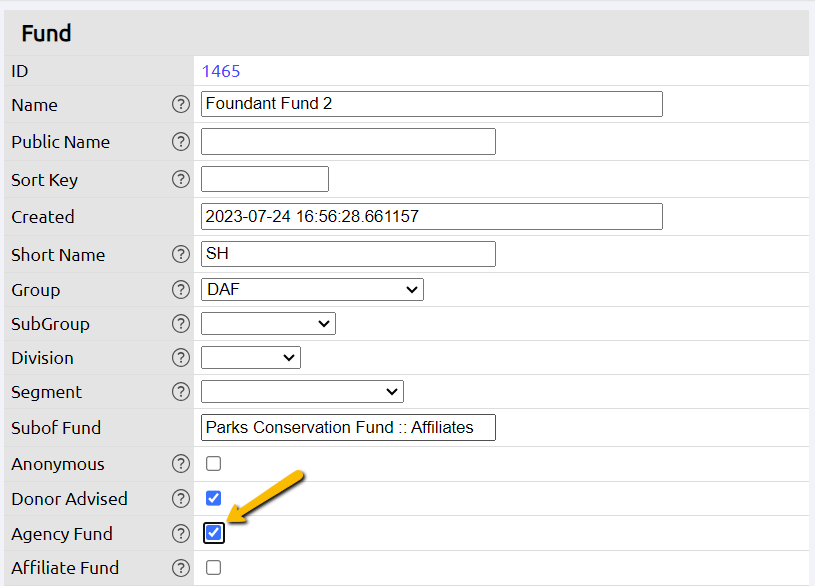Open help icon for Segment field
This screenshot has height=586, width=815.
[x=181, y=392]
